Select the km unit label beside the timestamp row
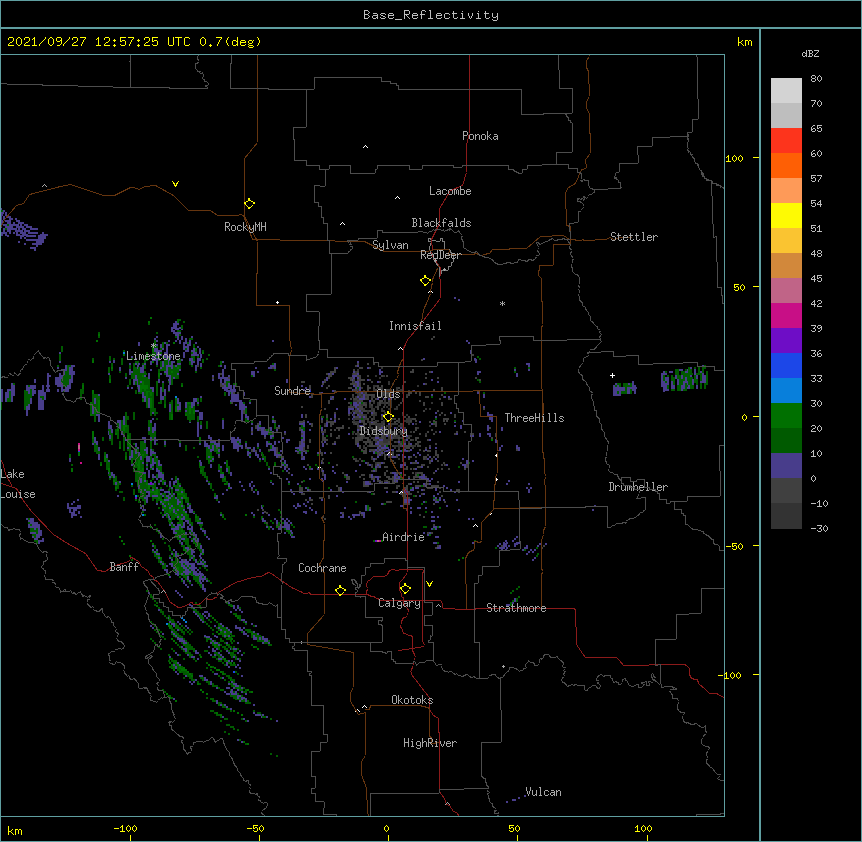 click(x=744, y=42)
